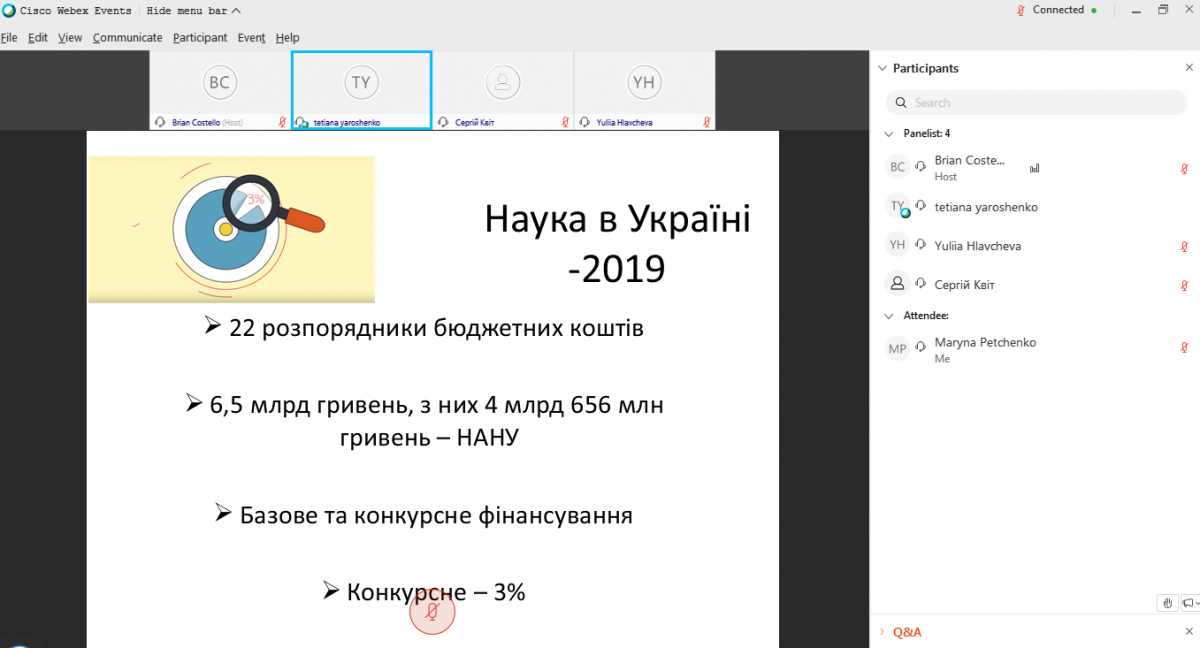
Task: Collapse the Participants panel header chevron
Action: click(x=882, y=68)
